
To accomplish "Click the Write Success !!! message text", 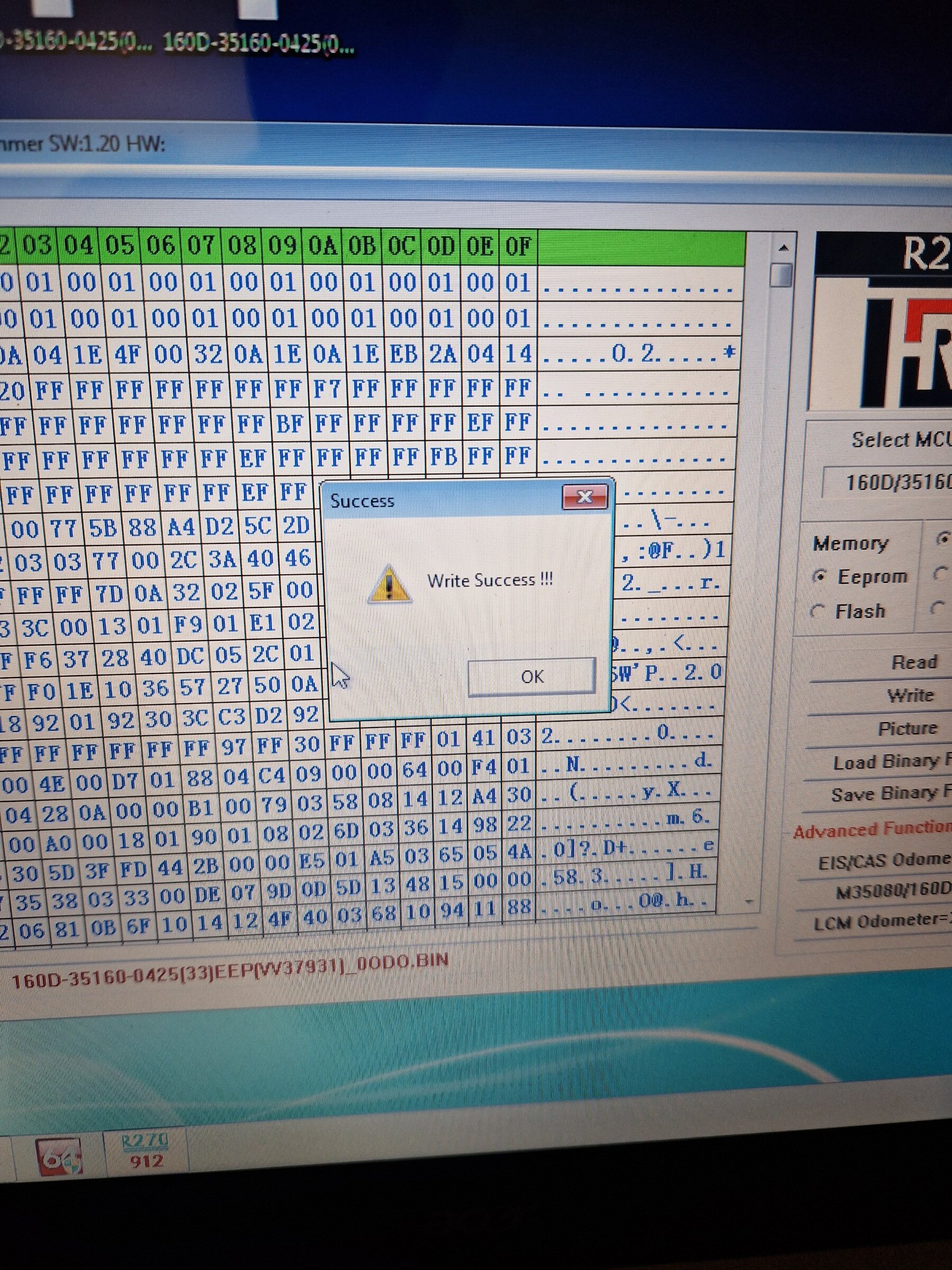I will [490, 580].
